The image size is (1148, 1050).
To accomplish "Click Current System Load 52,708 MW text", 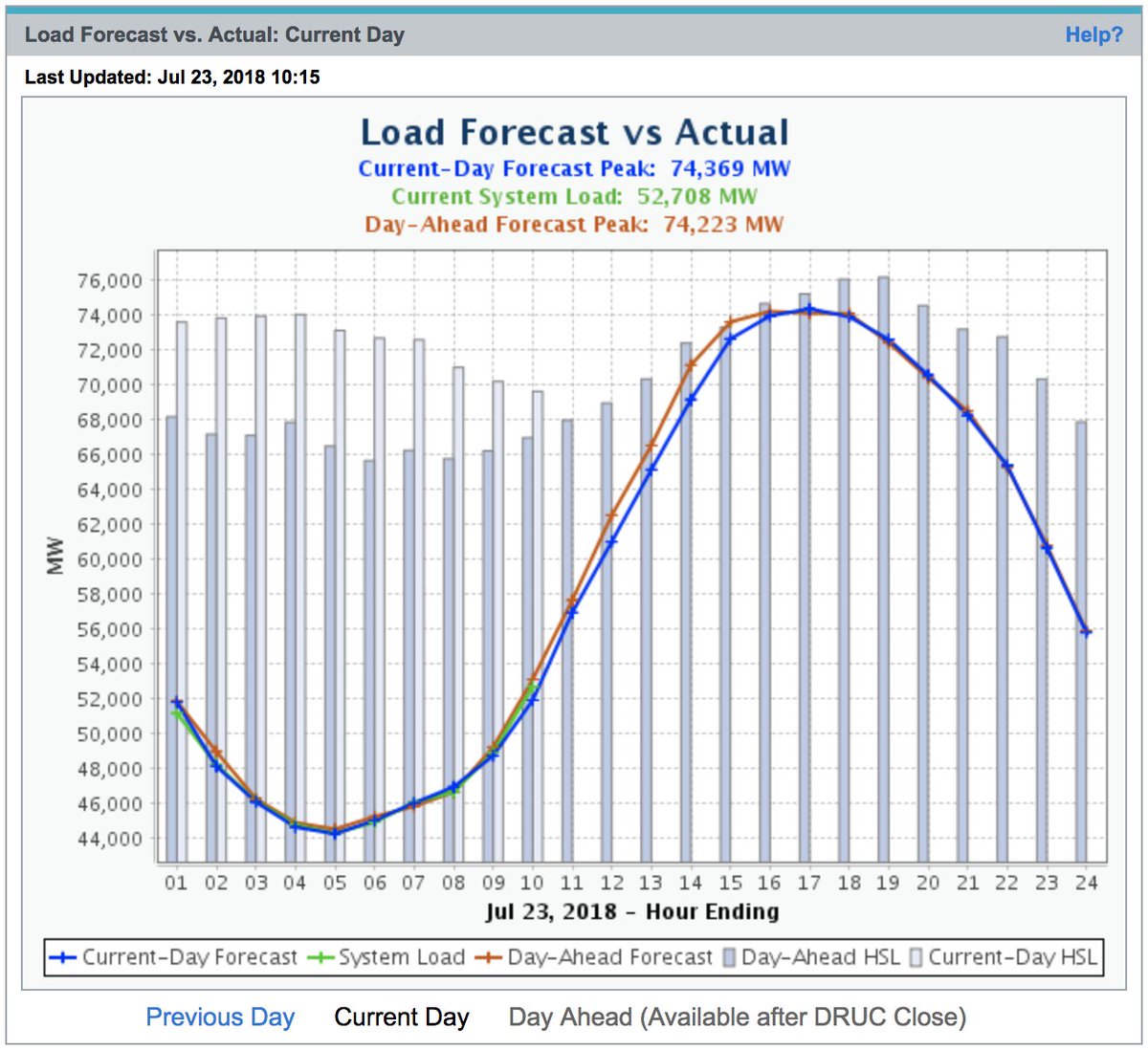I will tap(574, 197).
